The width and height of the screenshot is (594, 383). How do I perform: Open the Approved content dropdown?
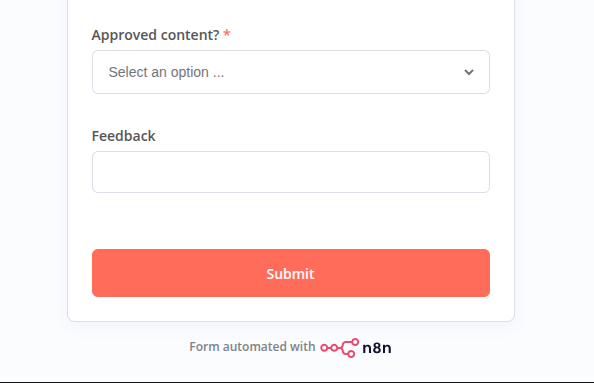click(291, 72)
